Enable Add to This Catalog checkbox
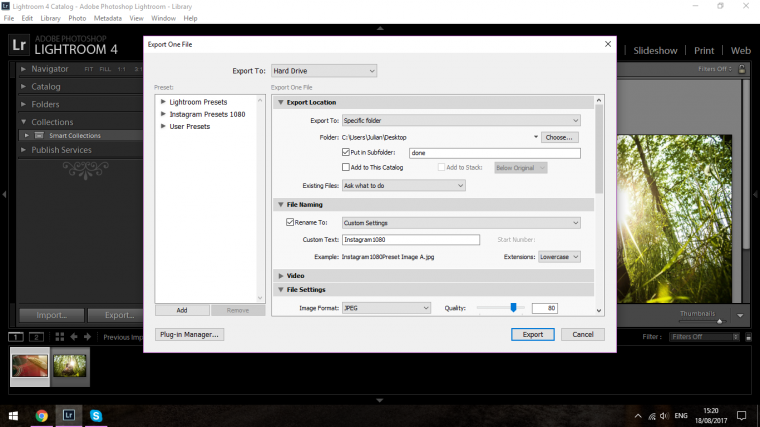The width and height of the screenshot is (760, 427). click(x=346, y=167)
